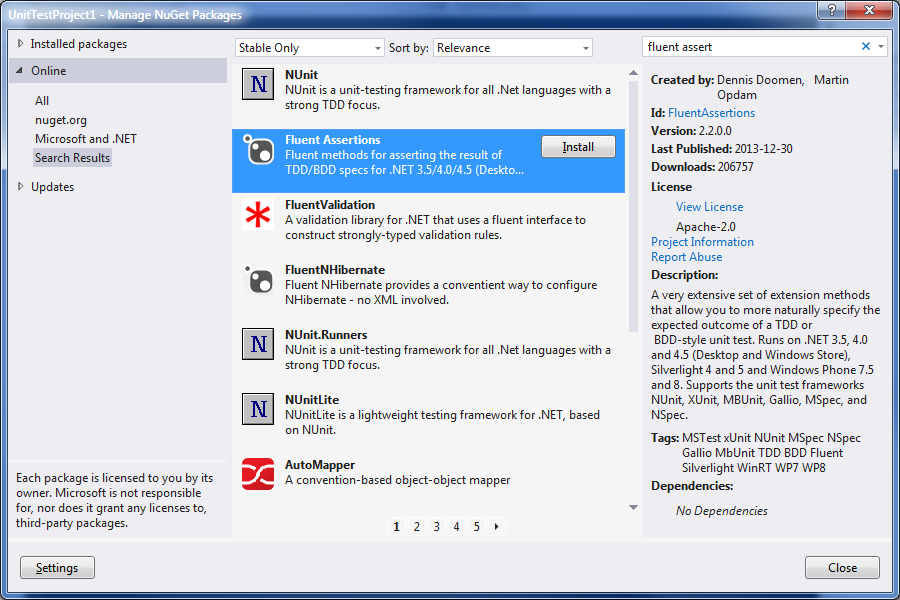Click the NUnitLite package icon
The width and height of the screenshot is (900, 600).
coord(258,408)
